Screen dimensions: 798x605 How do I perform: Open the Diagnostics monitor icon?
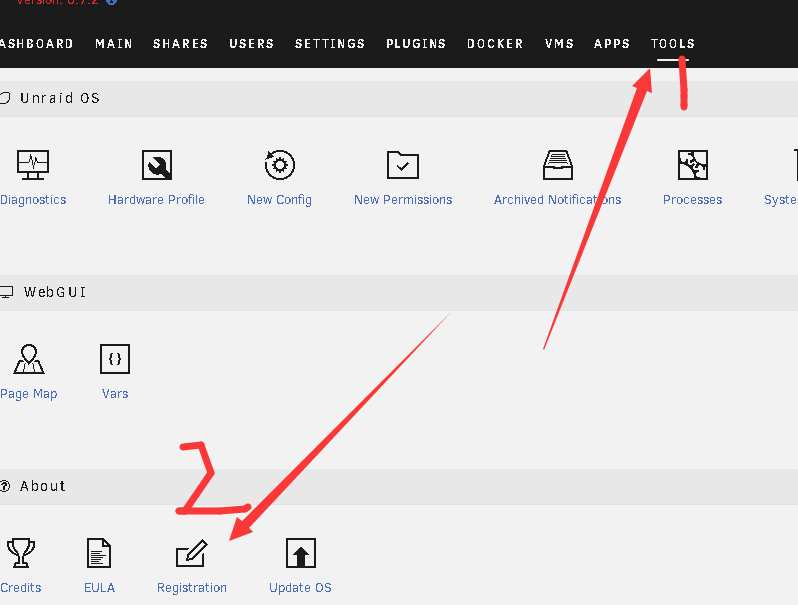point(33,165)
